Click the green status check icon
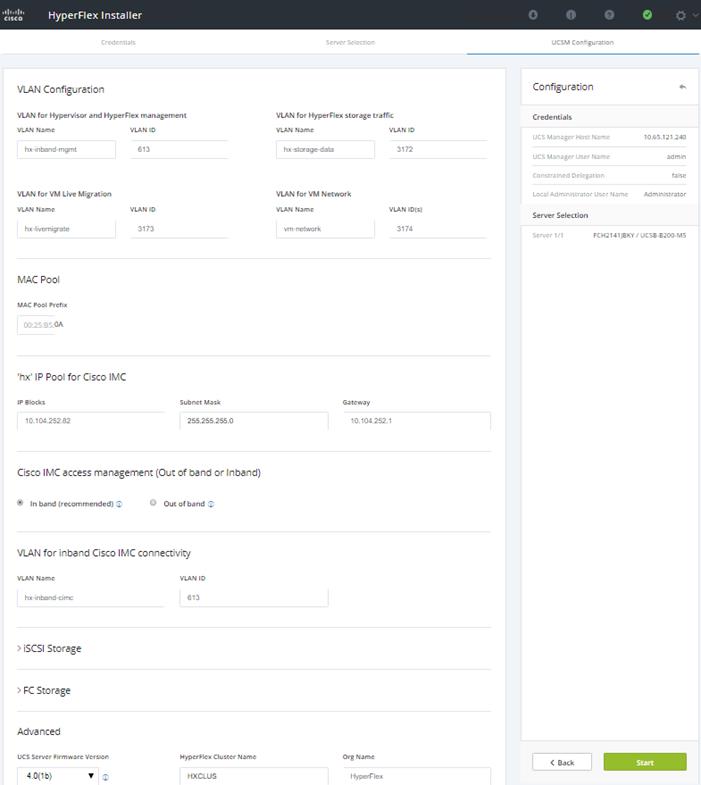This screenshot has width=701, height=785. click(647, 15)
